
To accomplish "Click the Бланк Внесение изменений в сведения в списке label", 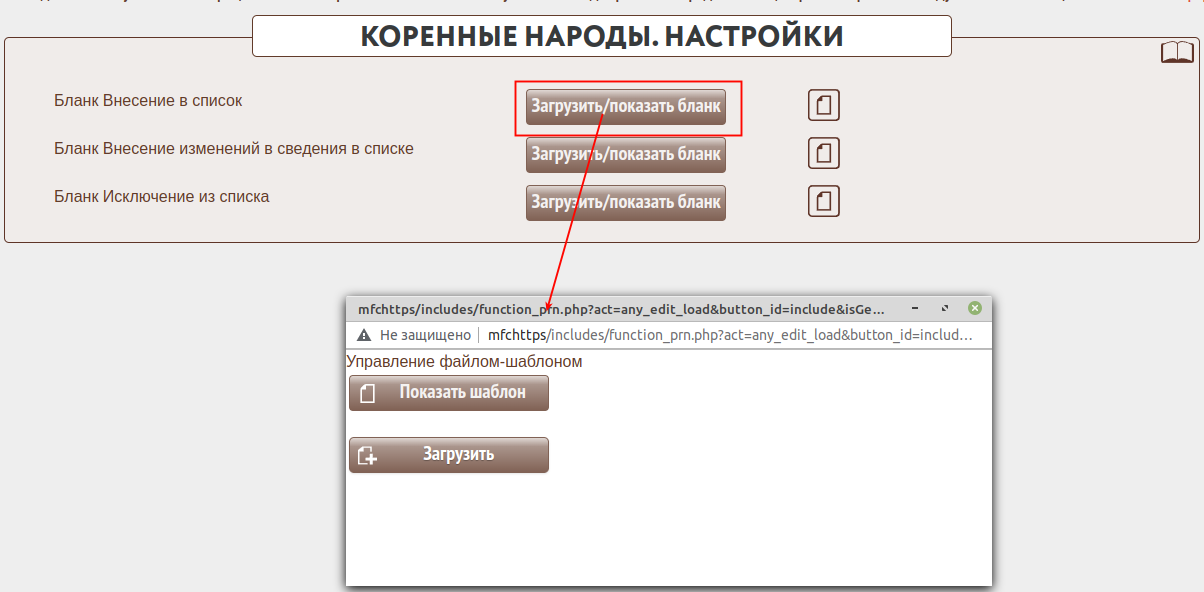I will pos(234,149).
